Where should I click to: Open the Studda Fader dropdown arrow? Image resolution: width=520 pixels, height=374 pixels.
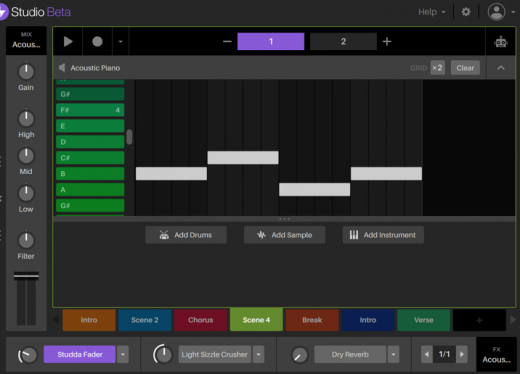click(123, 354)
